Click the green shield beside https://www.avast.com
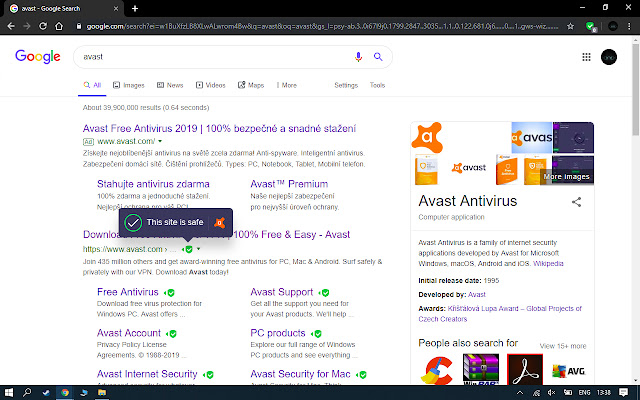640x400 pixels. [x=188, y=249]
